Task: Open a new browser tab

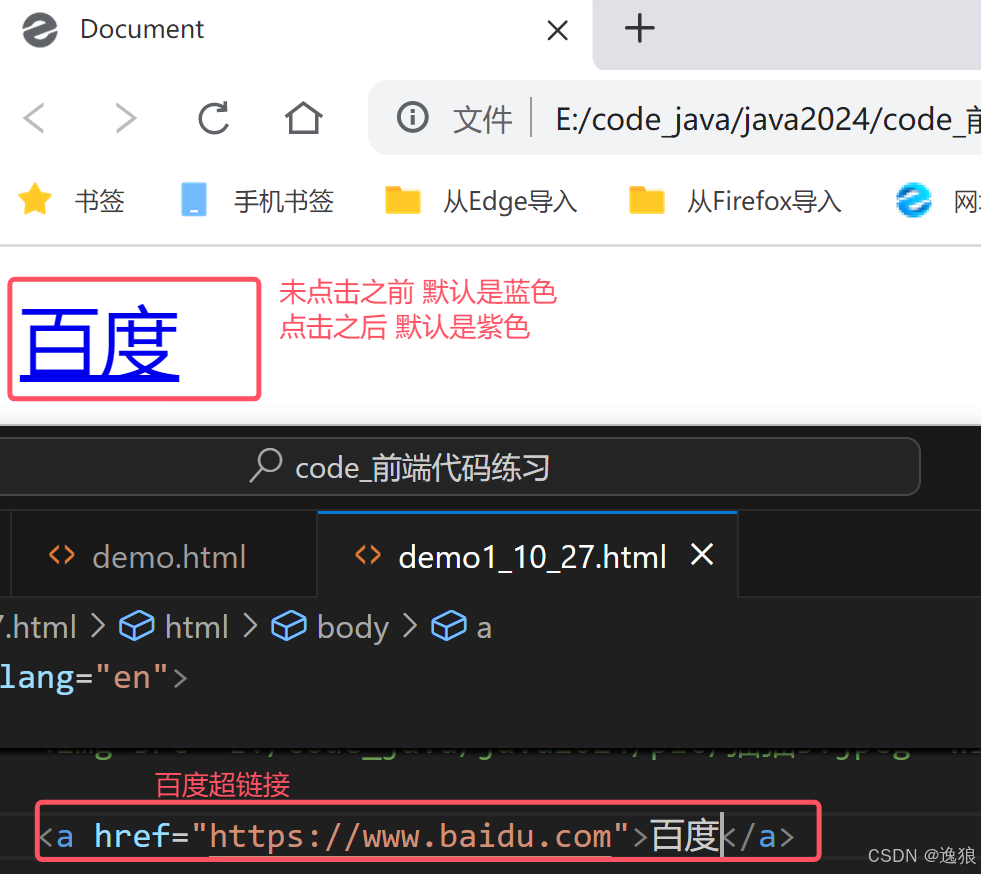Action: click(x=639, y=29)
